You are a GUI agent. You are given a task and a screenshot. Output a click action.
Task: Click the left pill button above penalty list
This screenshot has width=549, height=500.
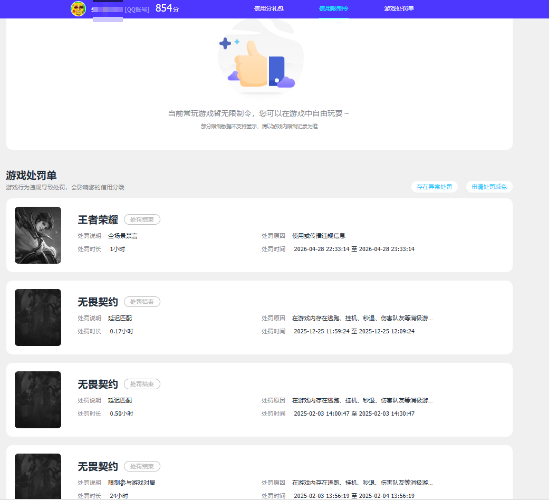click(x=434, y=187)
